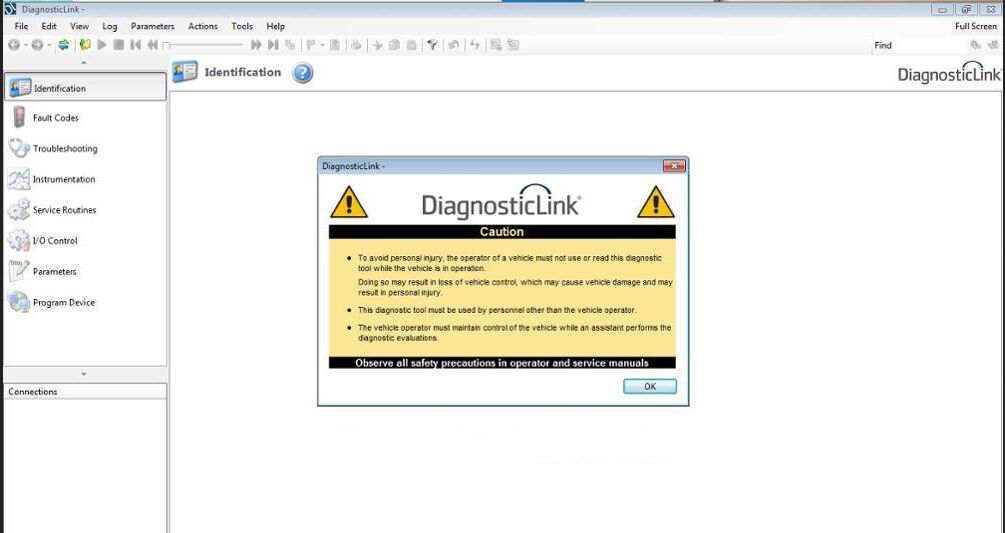The height and width of the screenshot is (533, 1005).
Task: Click the print toolbar icon
Action: 356,45
